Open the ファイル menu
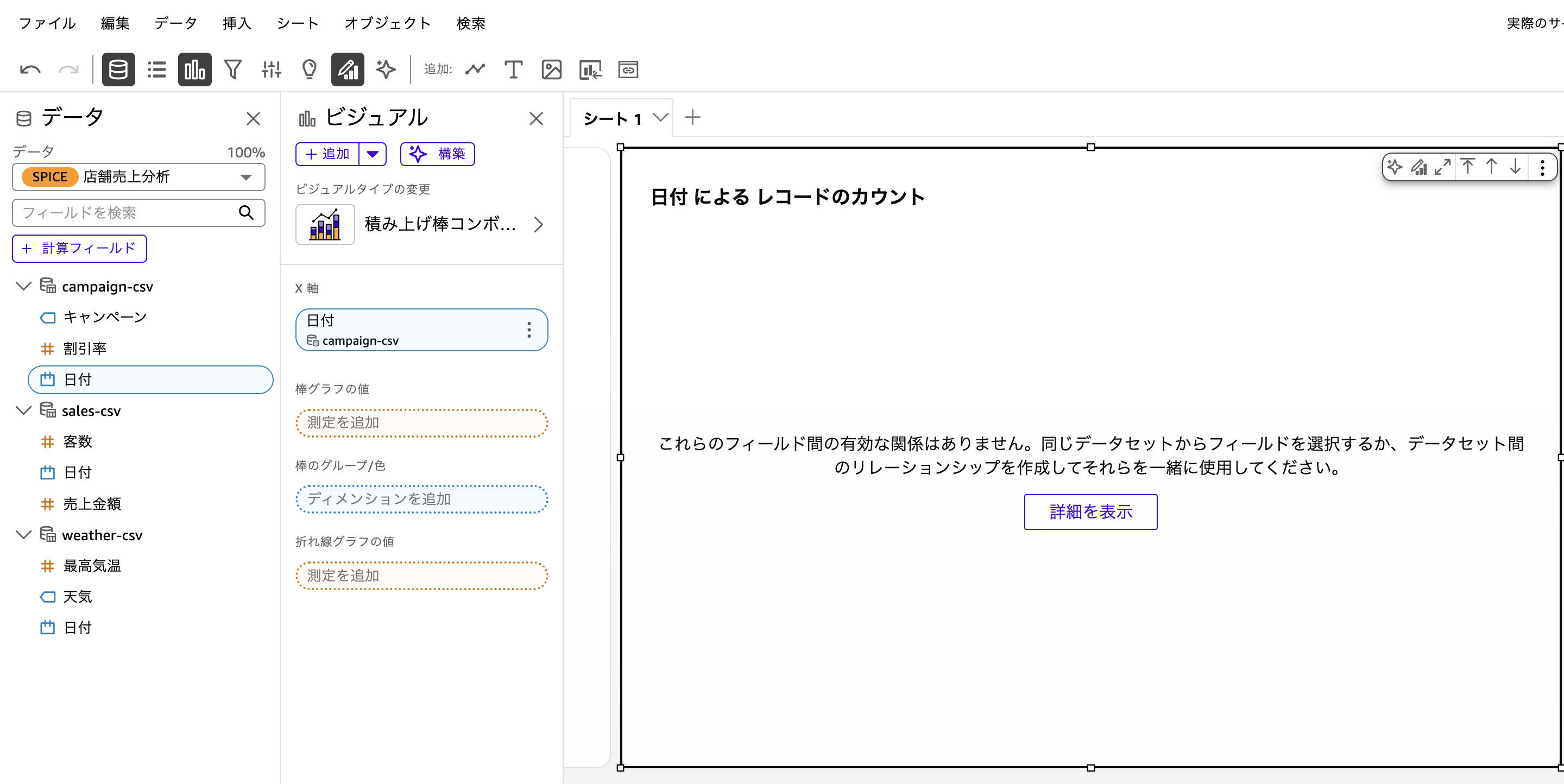The height and width of the screenshot is (784, 1564). [47, 23]
